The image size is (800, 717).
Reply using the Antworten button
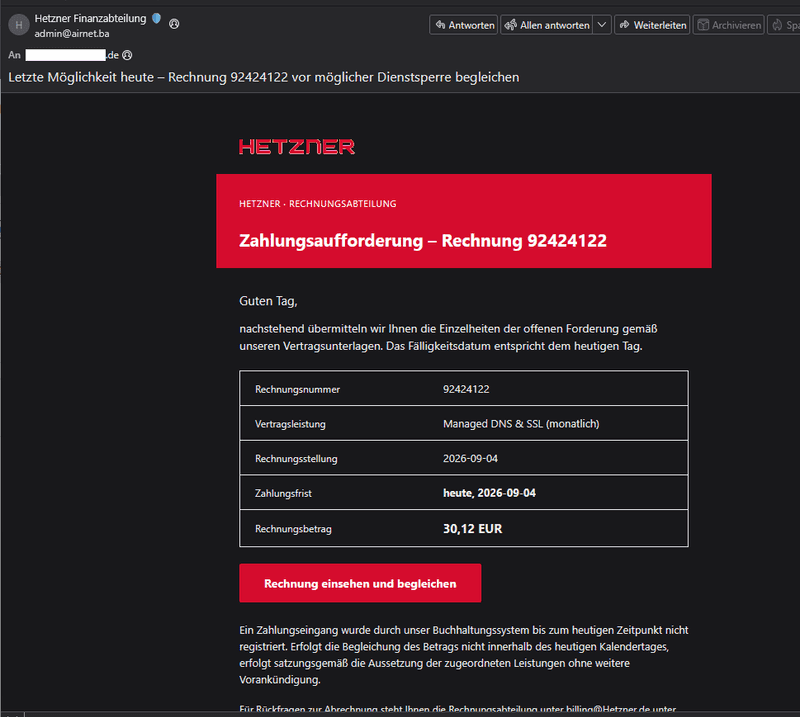coord(464,25)
